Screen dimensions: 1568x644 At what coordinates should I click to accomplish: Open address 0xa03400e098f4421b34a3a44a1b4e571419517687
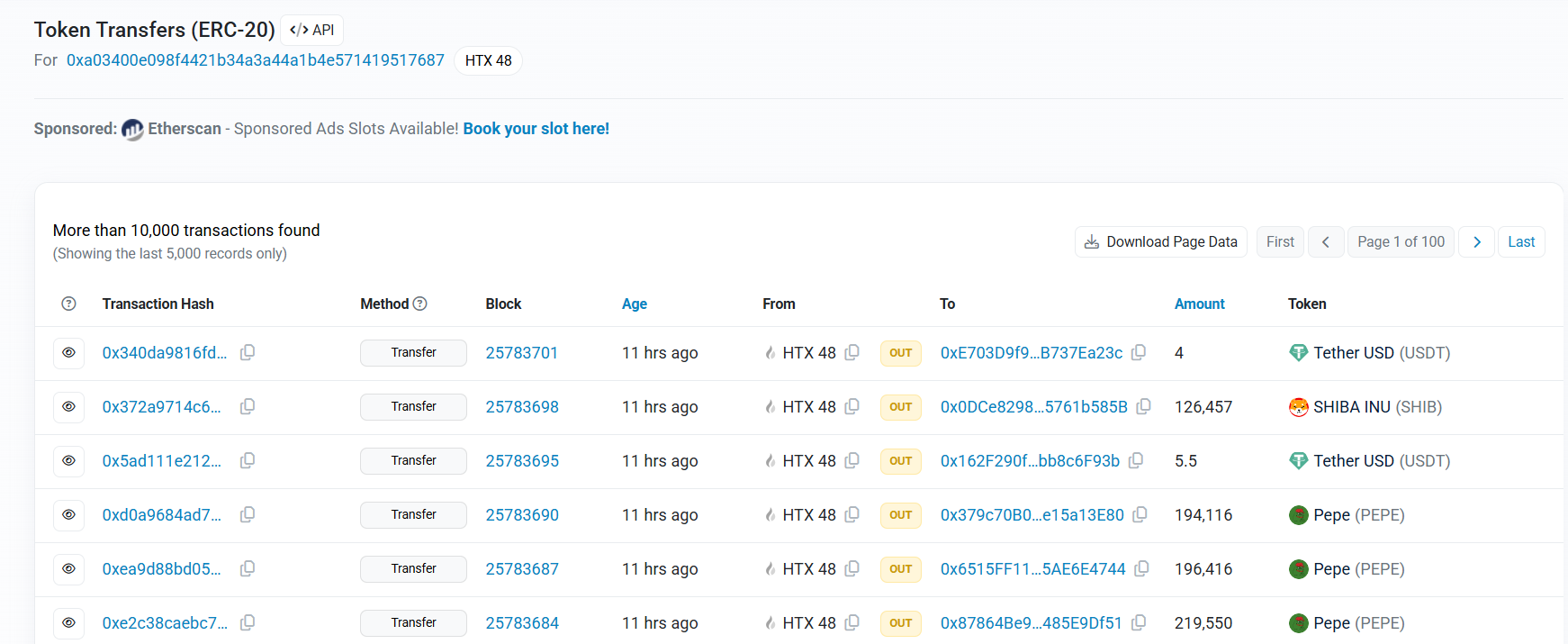coord(256,60)
